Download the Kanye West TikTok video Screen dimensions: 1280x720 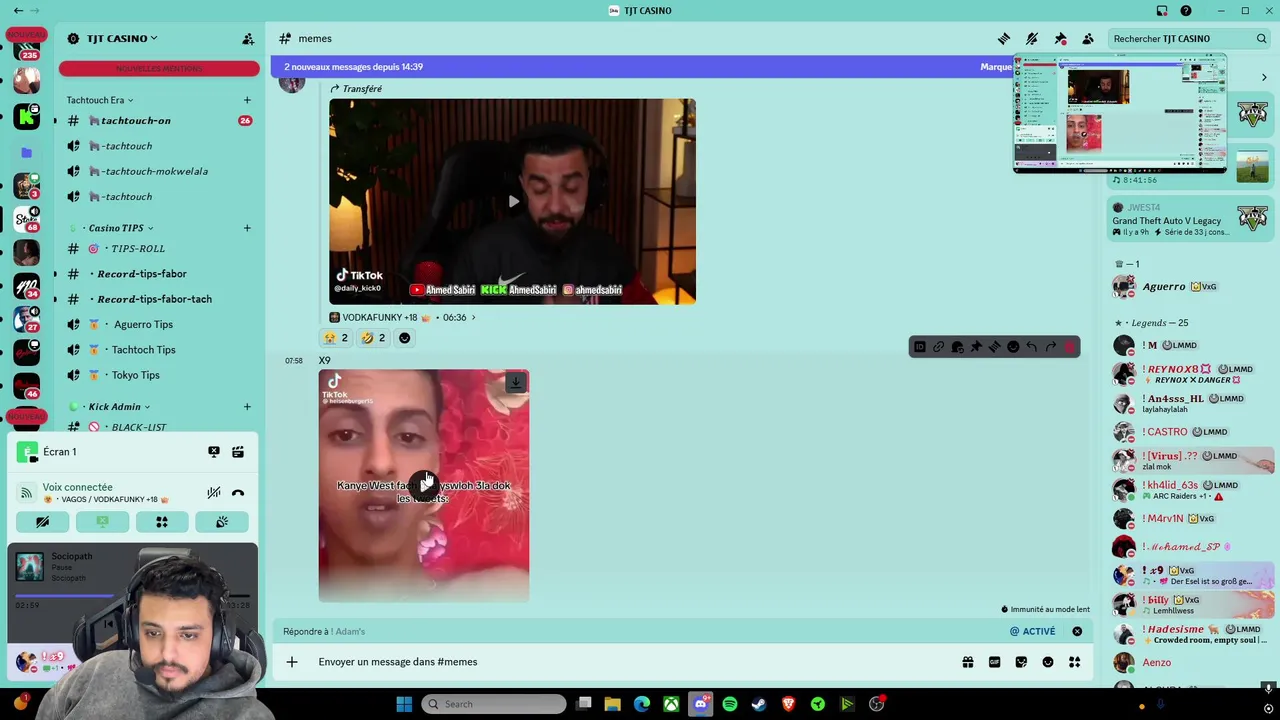516,382
